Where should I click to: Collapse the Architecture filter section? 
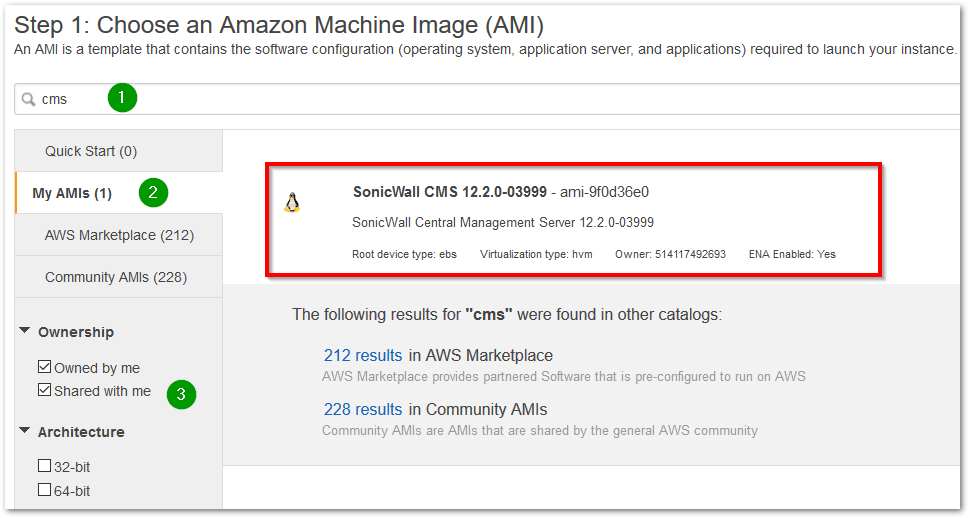(25, 432)
